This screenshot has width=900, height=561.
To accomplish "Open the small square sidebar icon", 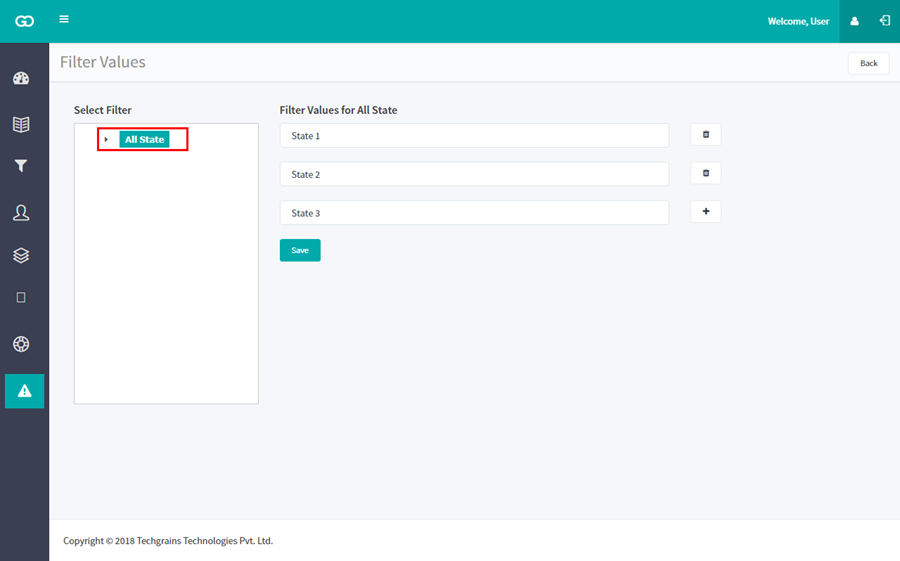I will (21, 297).
